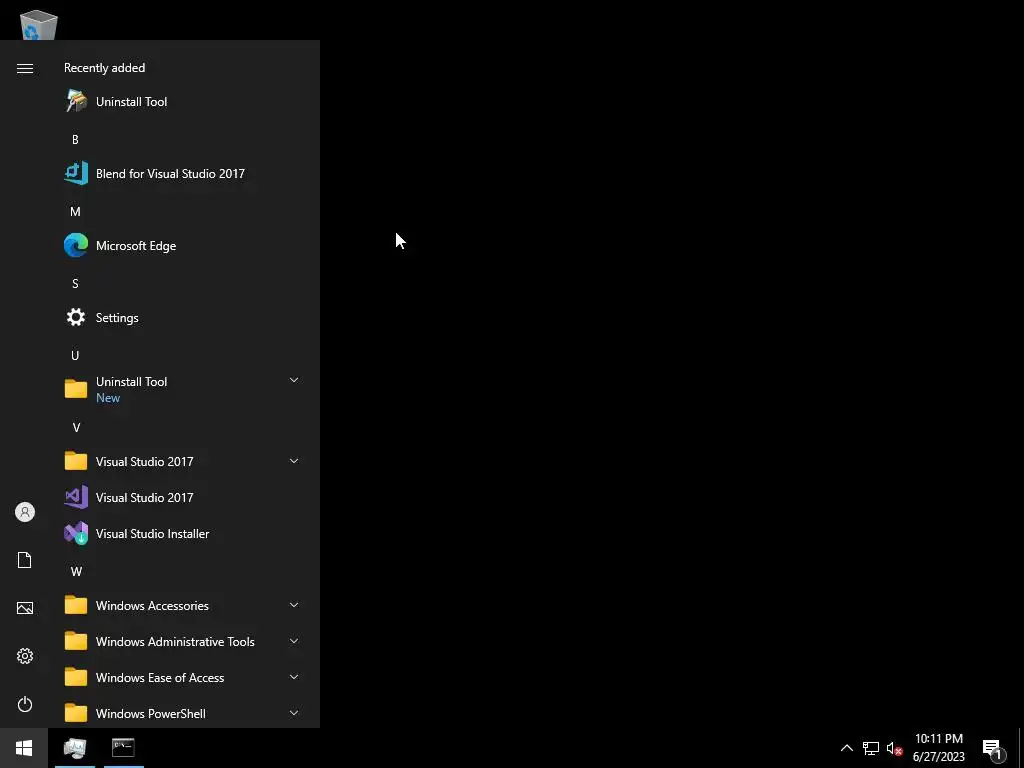Click the muted volume icon in tray
The width and height of the screenshot is (1024, 768).
coord(894,748)
